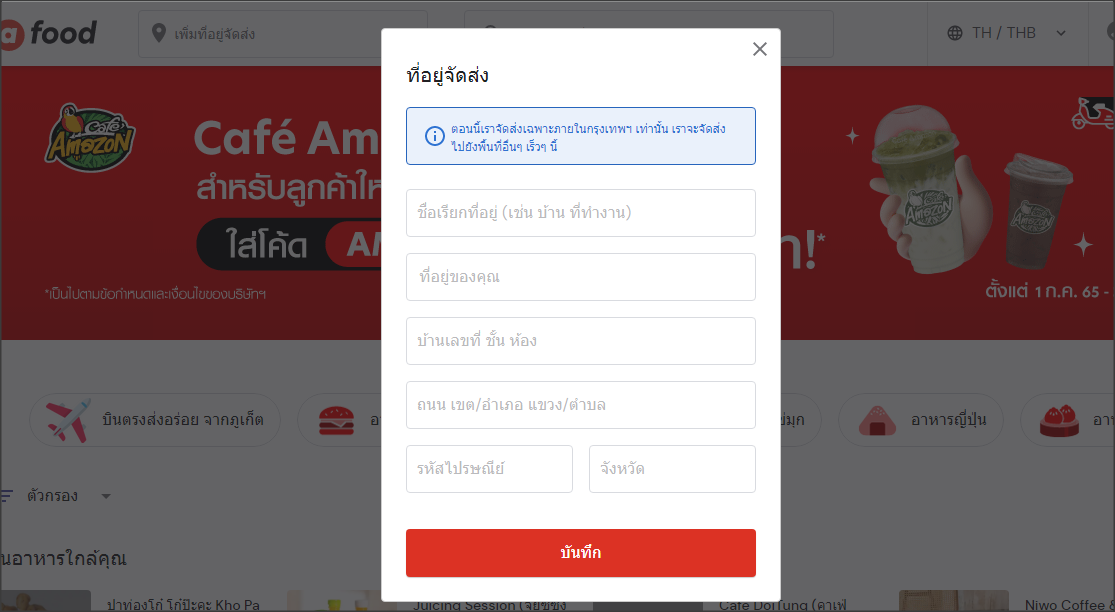The image size is (1115, 612).
Task: Click the location pin icon in header
Action: click(x=159, y=33)
